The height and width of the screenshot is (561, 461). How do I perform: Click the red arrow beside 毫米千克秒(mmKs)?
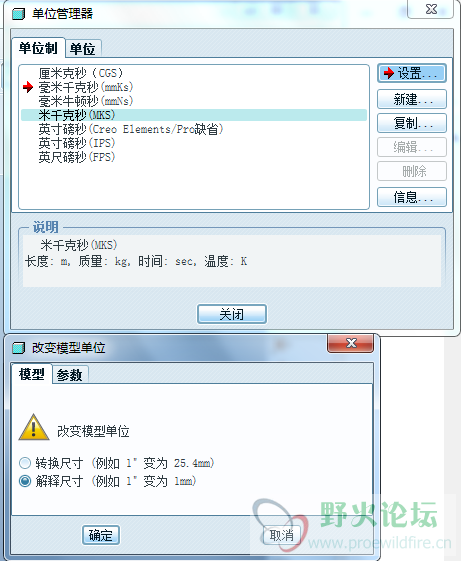tap(28, 87)
